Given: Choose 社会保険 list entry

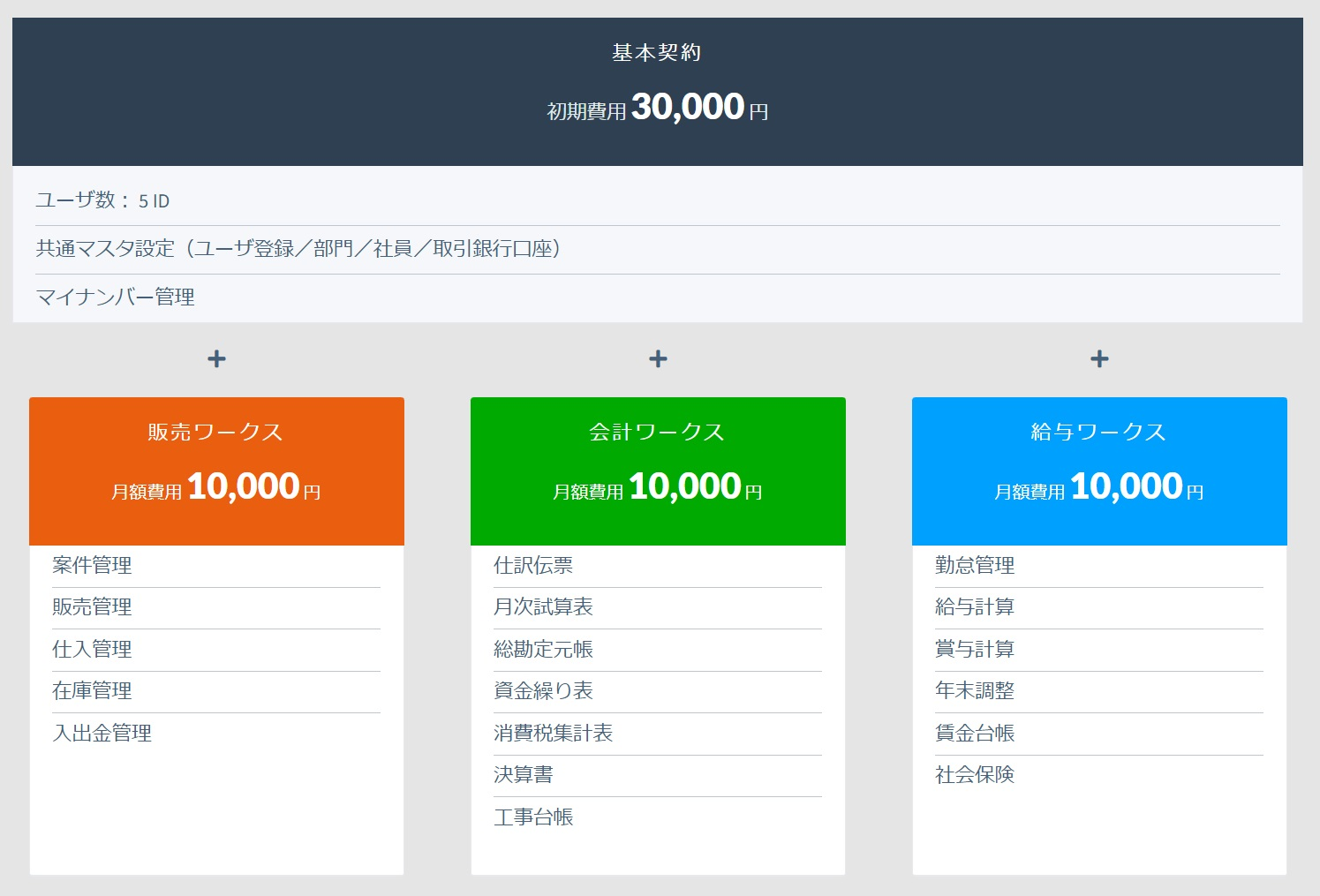Looking at the screenshot, I should (975, 775).
